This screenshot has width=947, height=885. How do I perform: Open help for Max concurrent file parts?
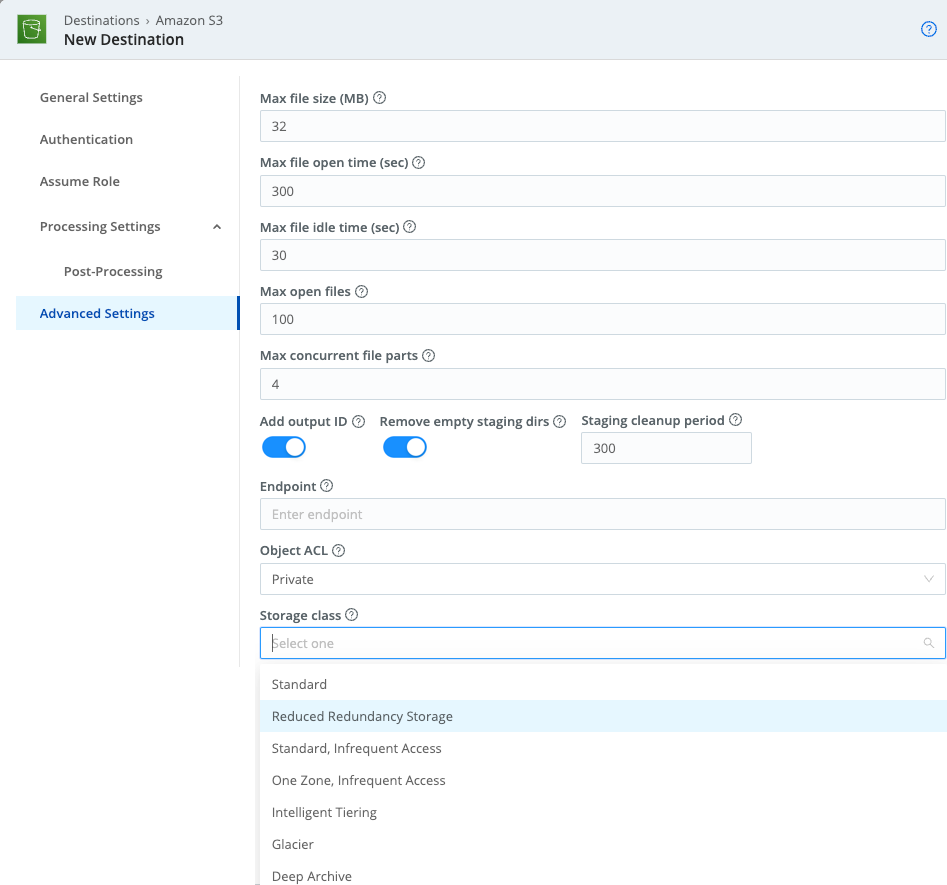(x=429, y=355)
